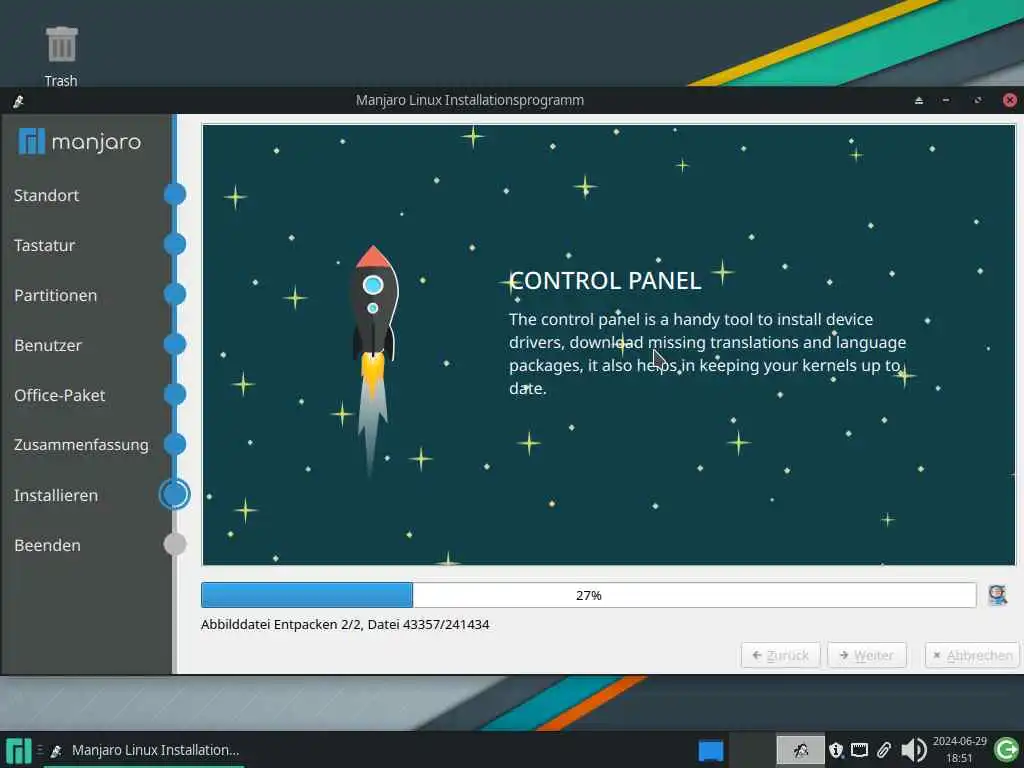
Task: Select the second workspace in pager
Action: tap(801, 750)
